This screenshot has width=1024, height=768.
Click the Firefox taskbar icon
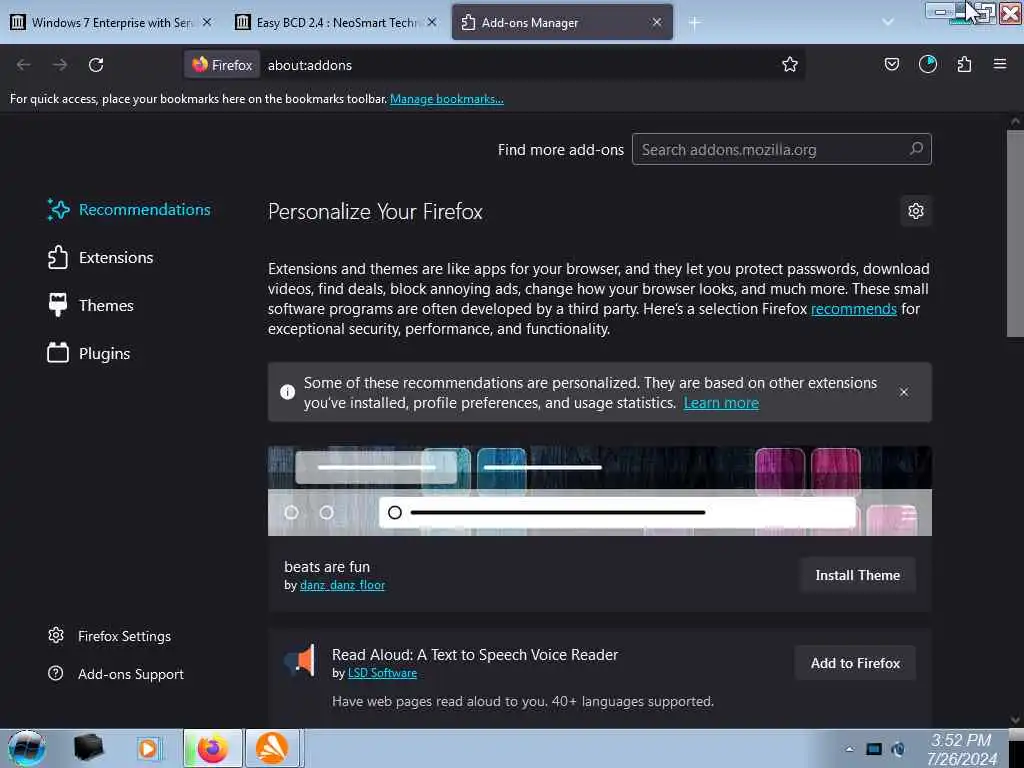[213, 748]
